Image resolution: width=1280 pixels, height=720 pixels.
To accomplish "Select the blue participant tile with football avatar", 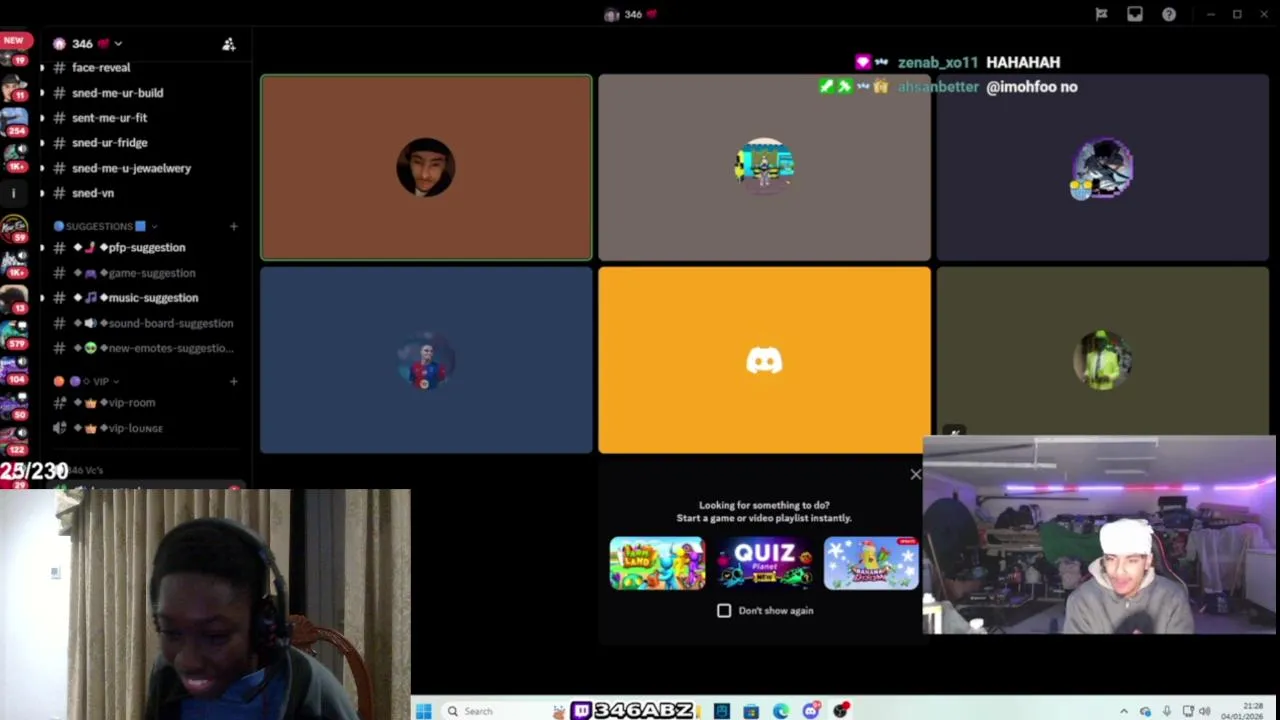I will coord(426,360).
